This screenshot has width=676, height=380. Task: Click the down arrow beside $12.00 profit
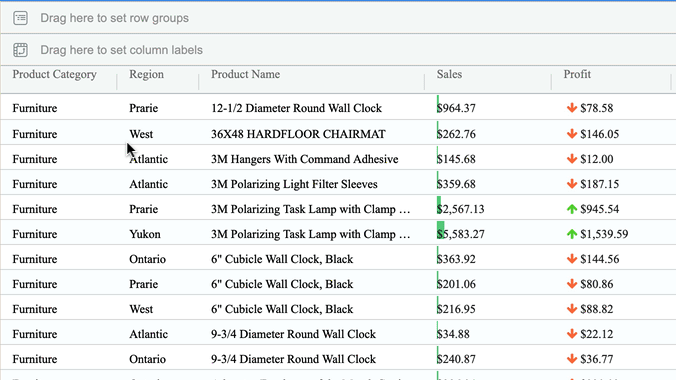(x=572, y=159)
